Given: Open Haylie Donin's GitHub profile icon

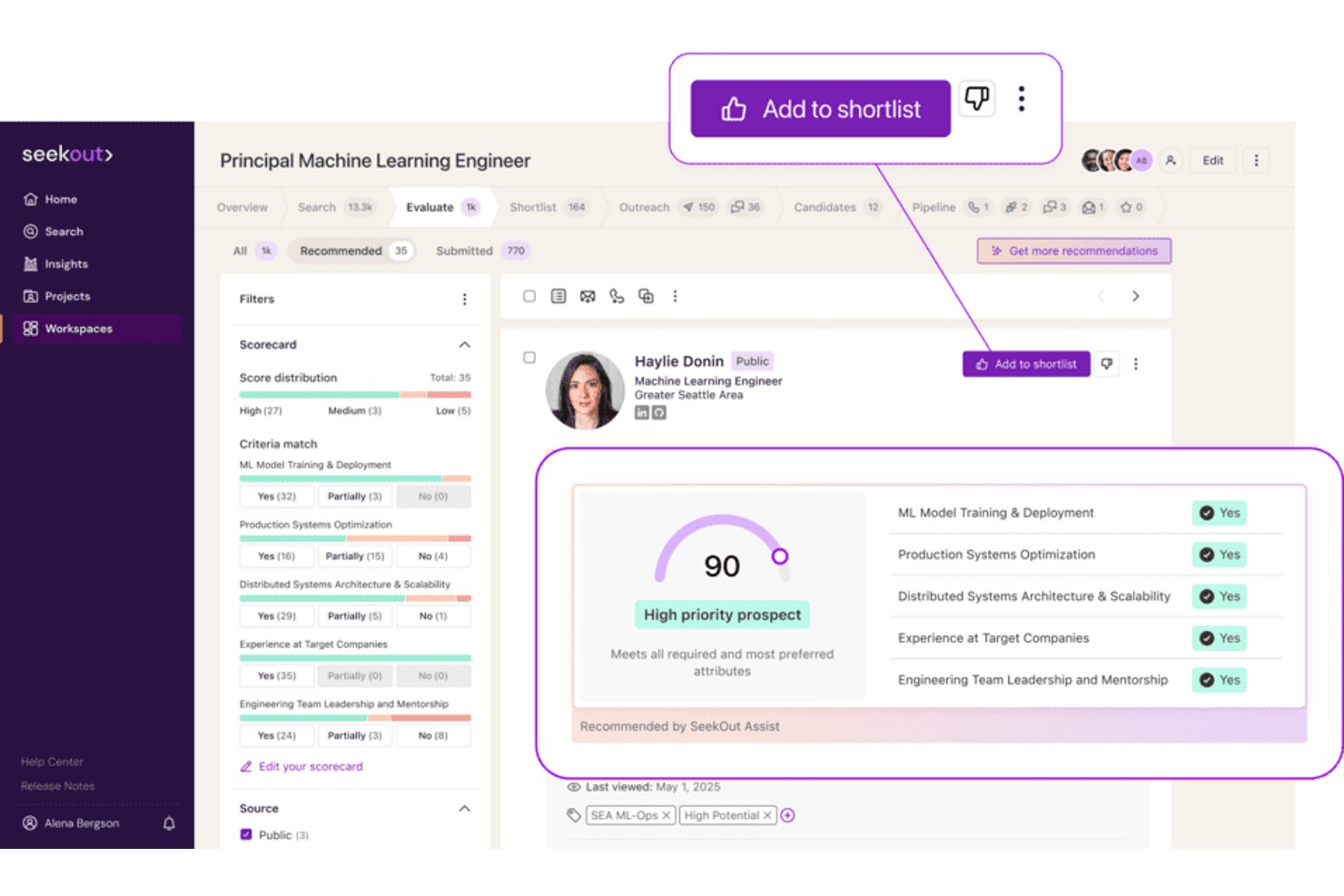Looking at the screenshot, I should coord(659,412).
